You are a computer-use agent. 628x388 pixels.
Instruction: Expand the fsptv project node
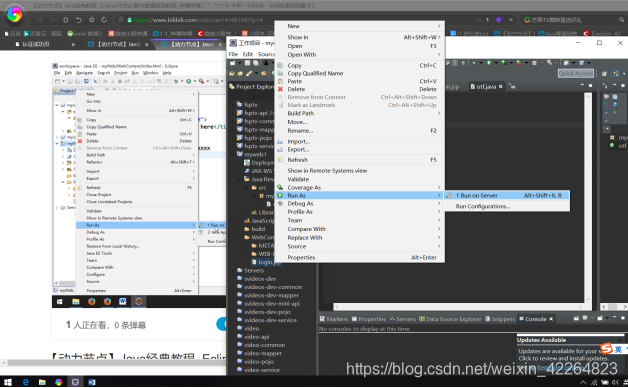click(233, 105)
